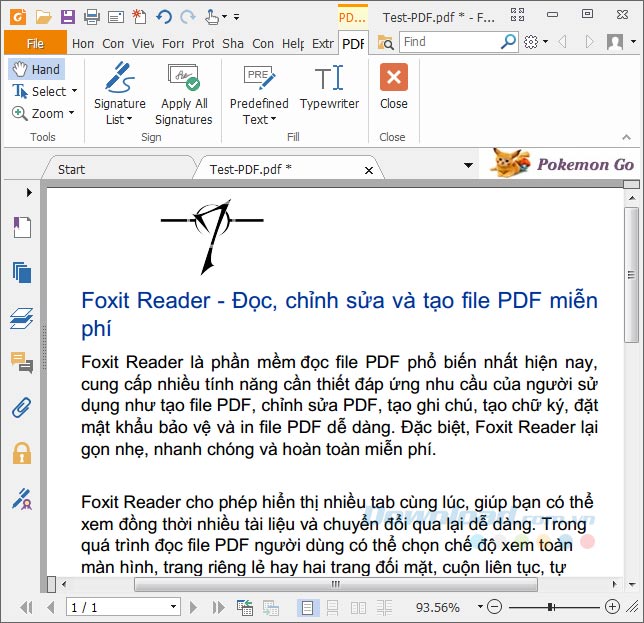Viewport: 644px width, 623px height.
Task: Open the File menu
Action: click(35, 43)
